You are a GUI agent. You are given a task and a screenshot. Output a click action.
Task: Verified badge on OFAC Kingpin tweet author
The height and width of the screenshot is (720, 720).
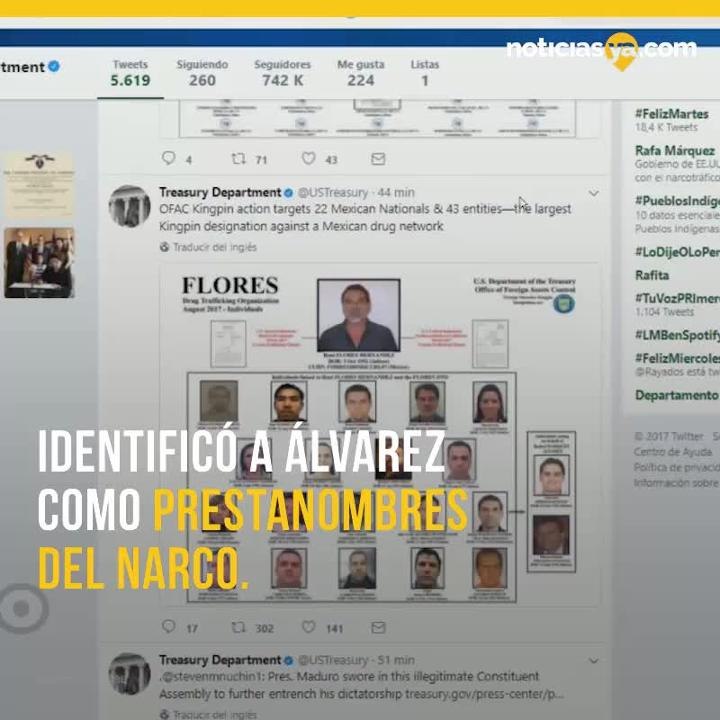click(288, 193)
